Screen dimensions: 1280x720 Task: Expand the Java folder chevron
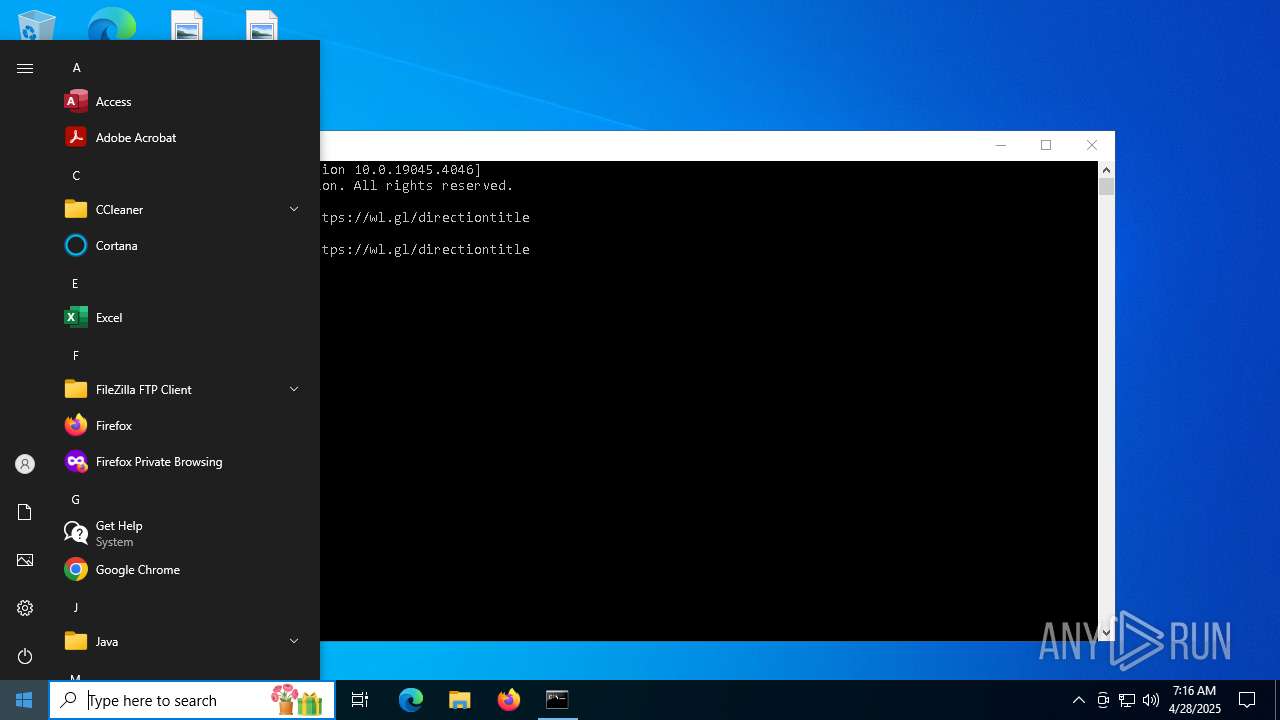[x=294, y=641]
